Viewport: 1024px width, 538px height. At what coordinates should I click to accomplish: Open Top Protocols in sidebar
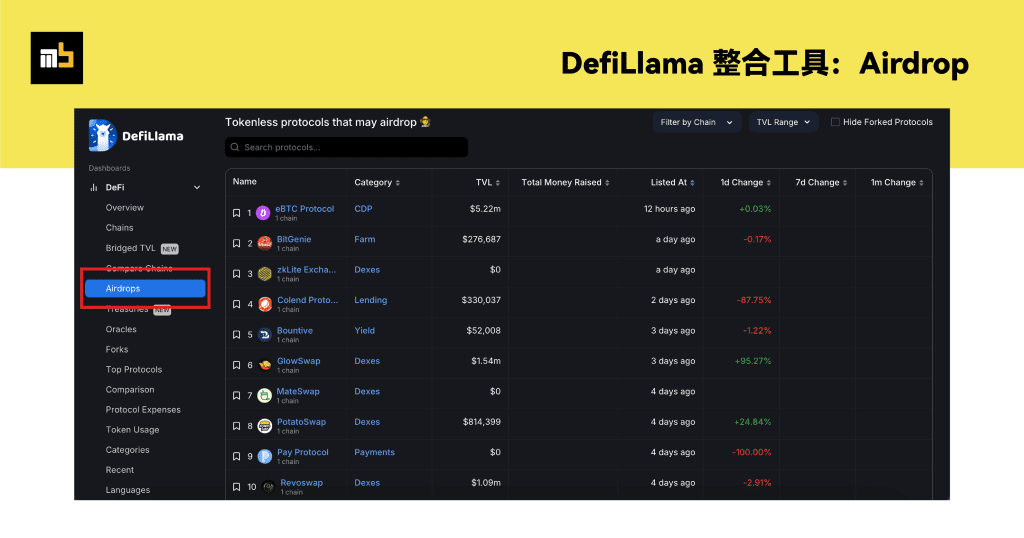coord(134,370)
